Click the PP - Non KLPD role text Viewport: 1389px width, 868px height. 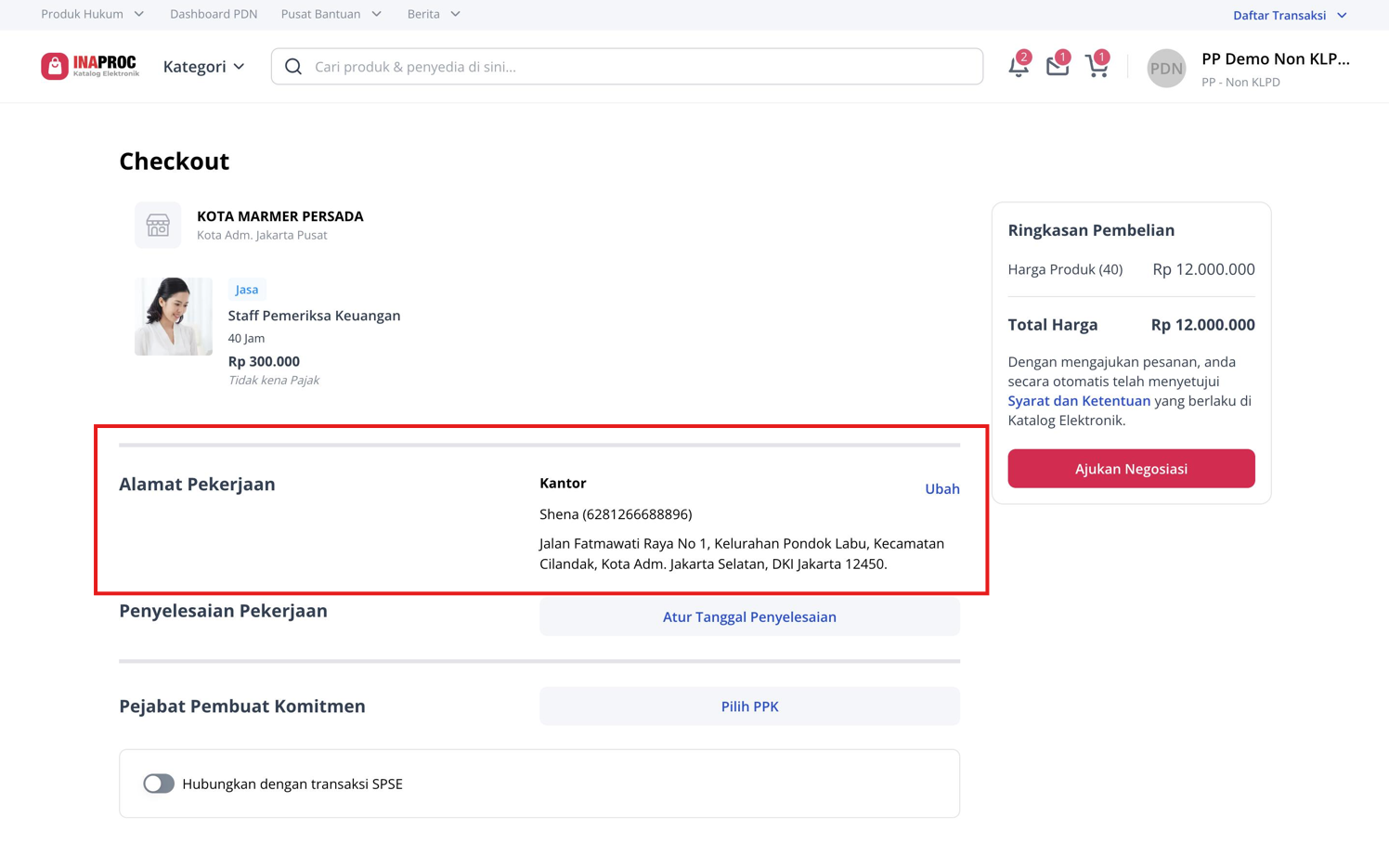pyautogui.click(x=1240, y=82)
